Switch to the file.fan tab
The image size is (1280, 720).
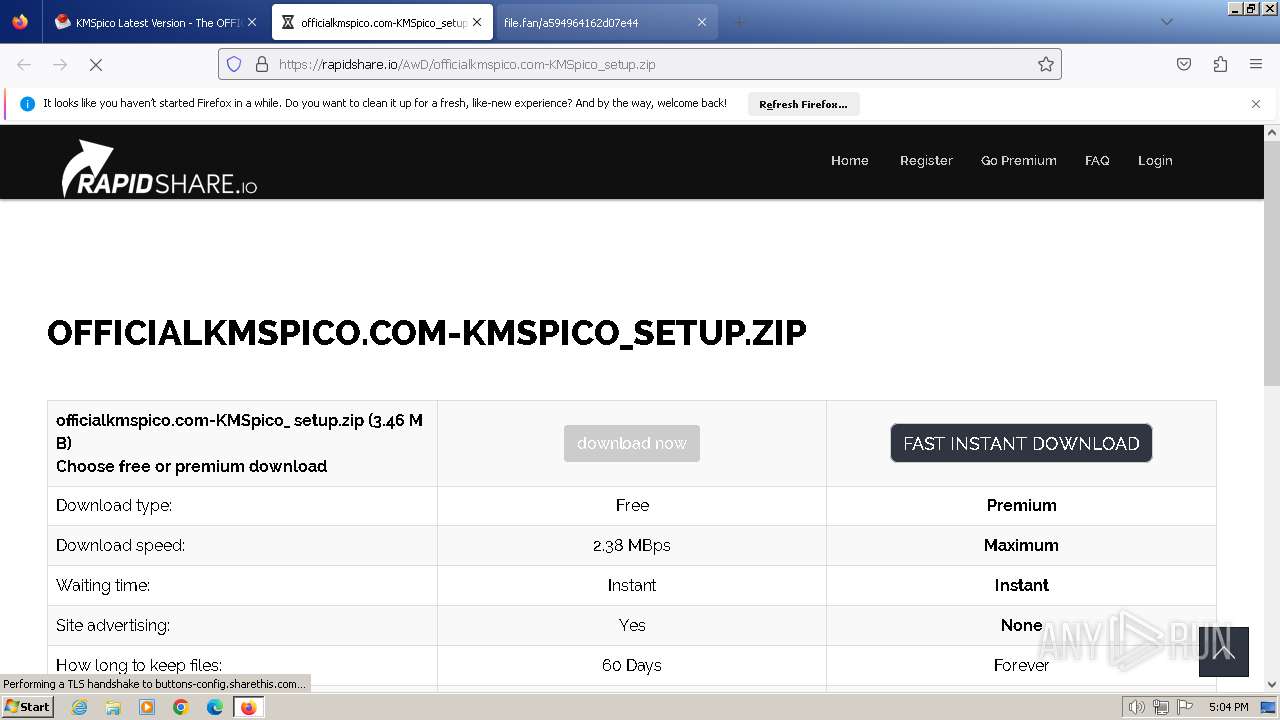(606, 22)
